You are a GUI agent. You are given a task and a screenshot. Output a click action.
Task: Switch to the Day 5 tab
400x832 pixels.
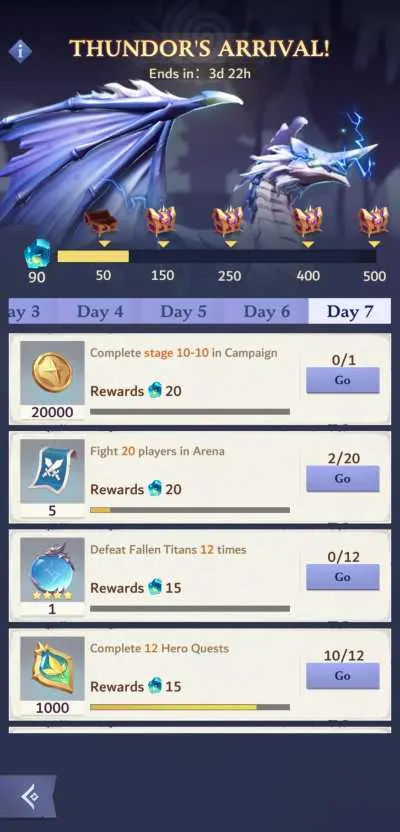tap(183, 311)
